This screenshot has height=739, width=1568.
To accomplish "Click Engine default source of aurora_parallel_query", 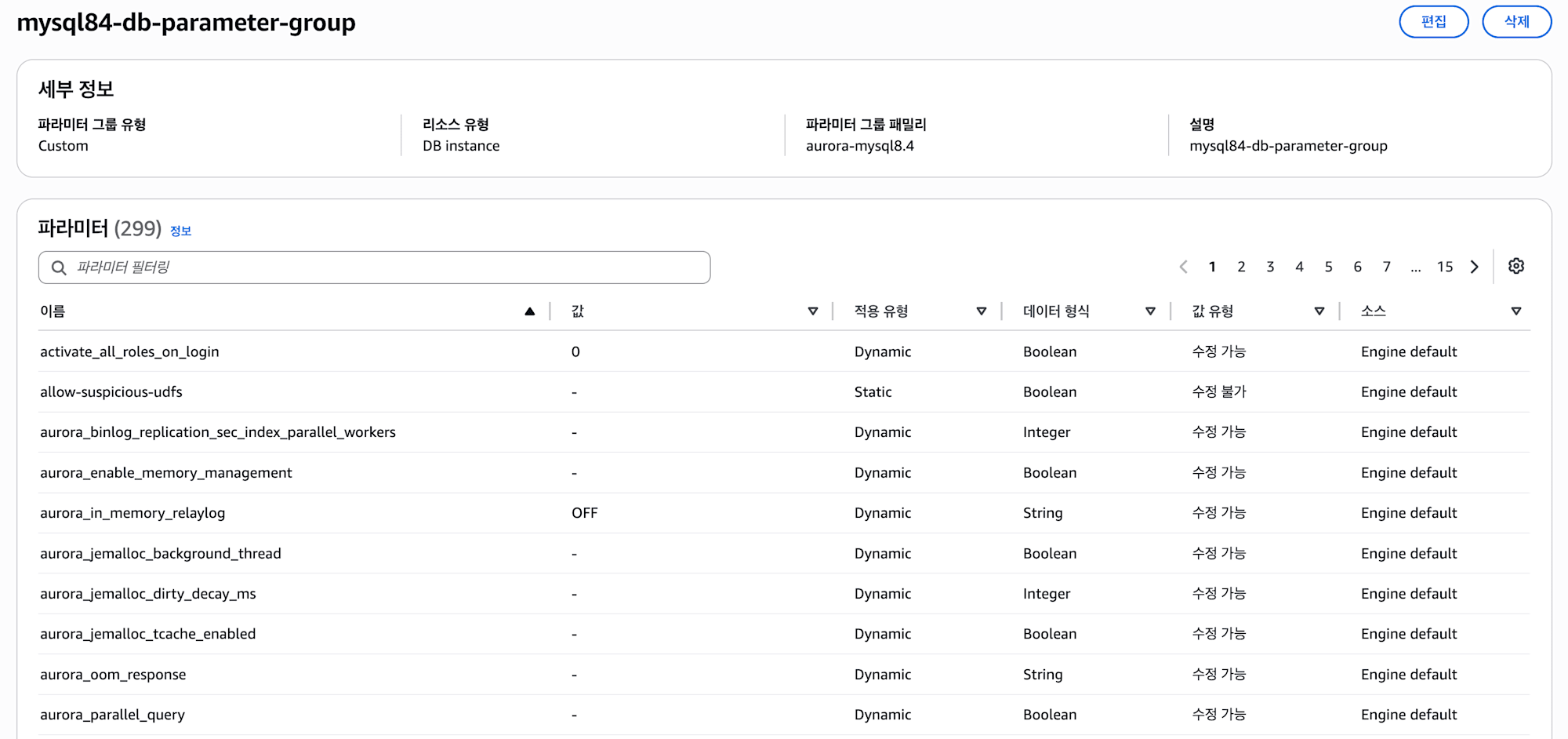I will (x=1409, y=715).
